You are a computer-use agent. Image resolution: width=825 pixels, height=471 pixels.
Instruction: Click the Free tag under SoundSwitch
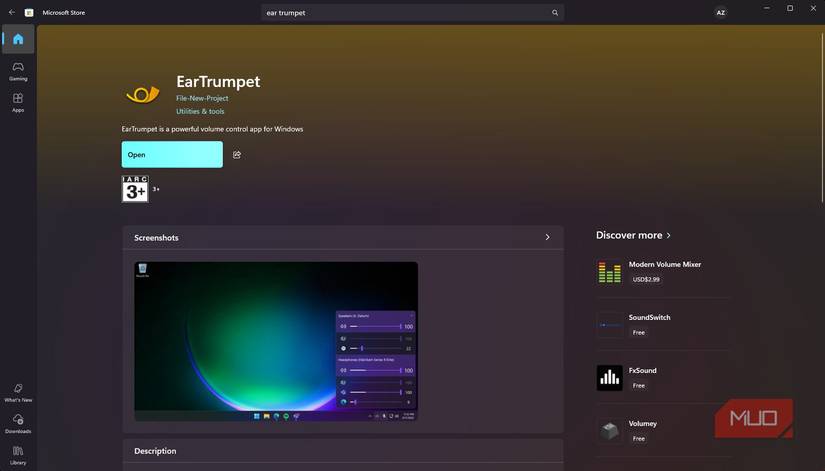tap(639, 333)
